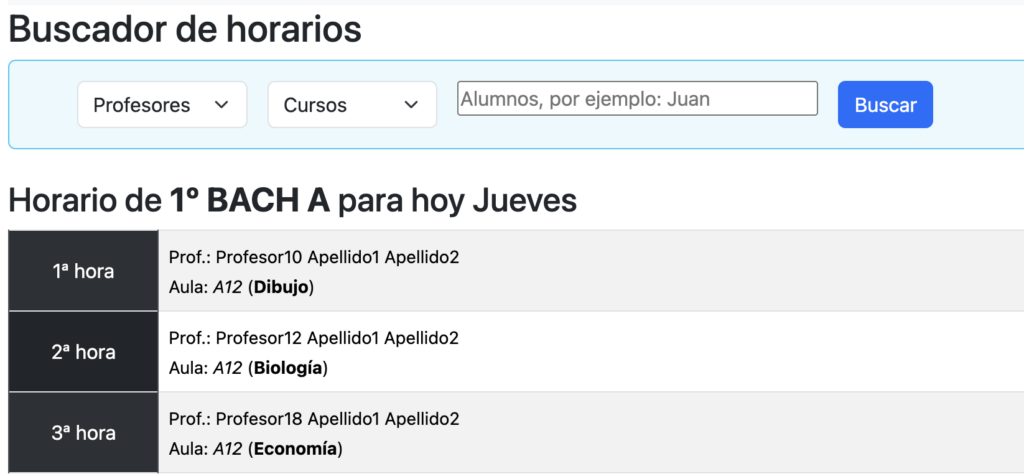
Task: Select the 3ª hora row header
Action: coord(83,433)
